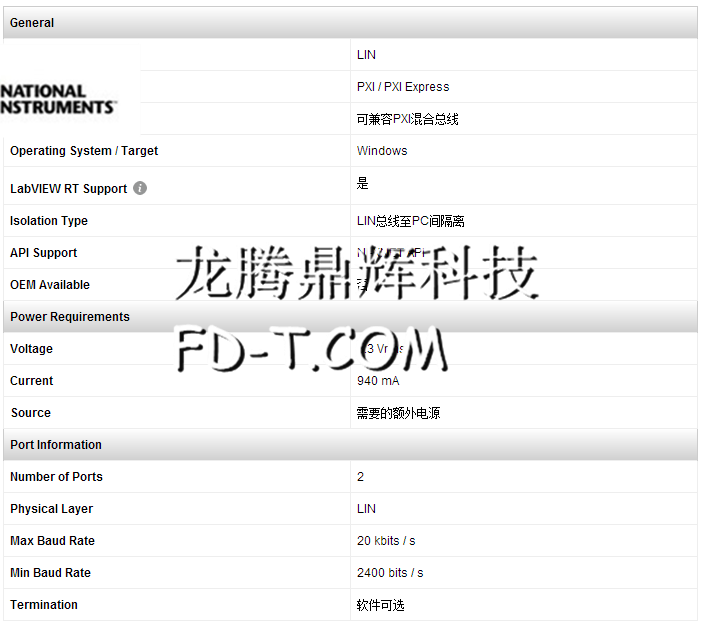This screenshot has width=704, height=621.
Task: Click the Min Baud Rate label
Action: point(50,573)
